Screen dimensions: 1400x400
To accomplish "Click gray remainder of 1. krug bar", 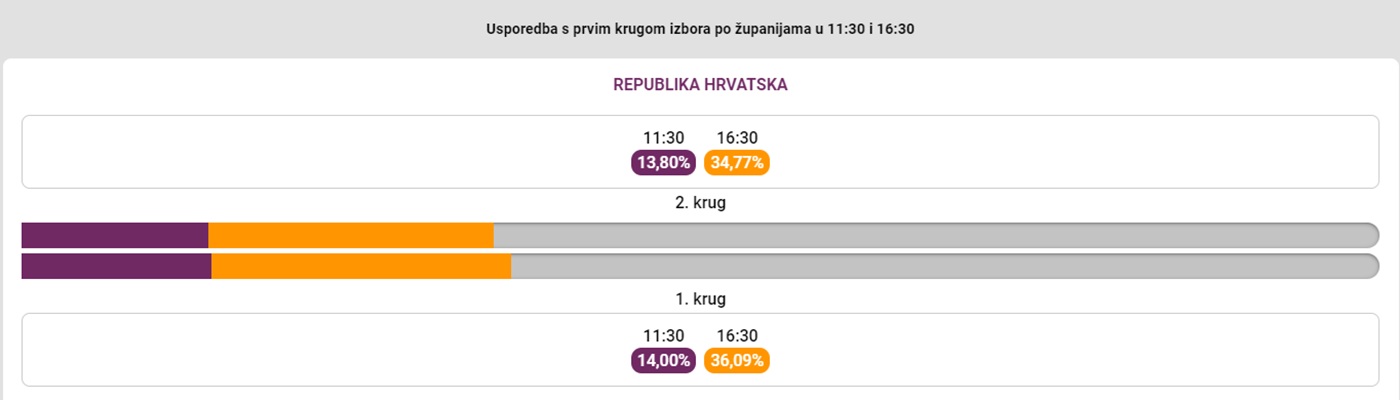I will (945, 266).
